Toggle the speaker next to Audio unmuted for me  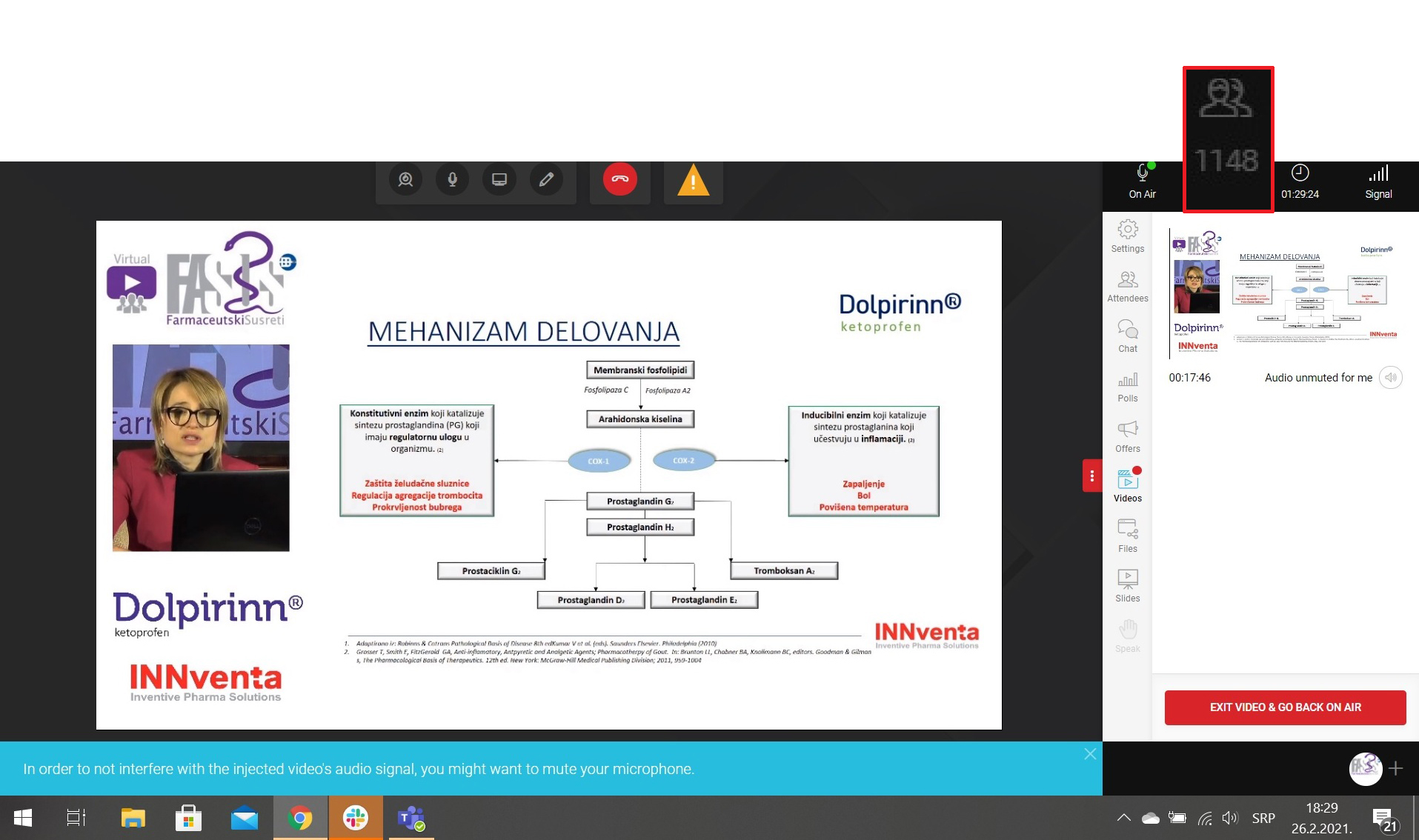1391,378
